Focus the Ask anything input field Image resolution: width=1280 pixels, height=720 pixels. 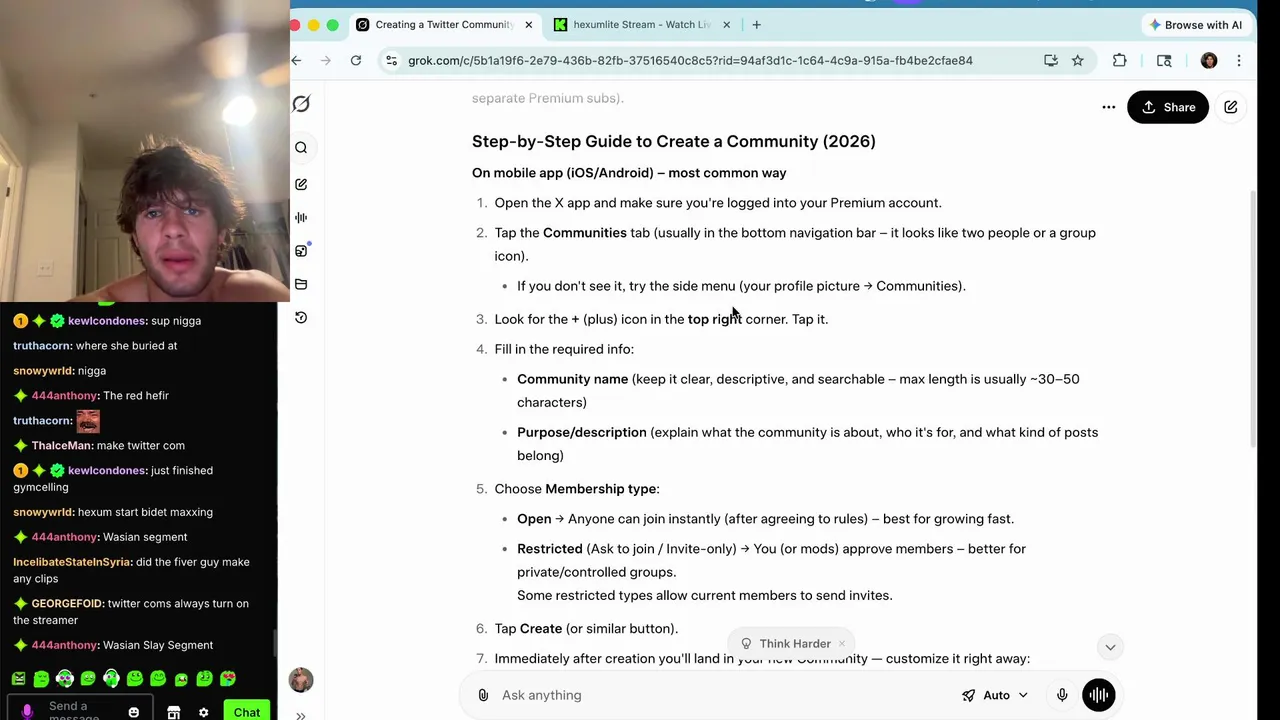pyautogui.click(x=720, y=695)
